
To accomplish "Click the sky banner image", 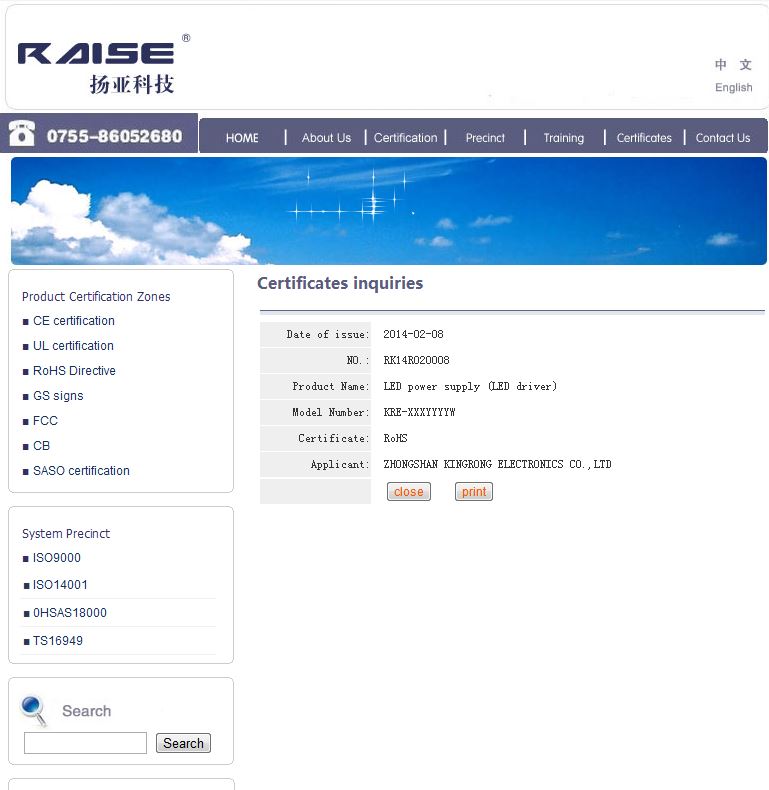I will pos(389,211).
